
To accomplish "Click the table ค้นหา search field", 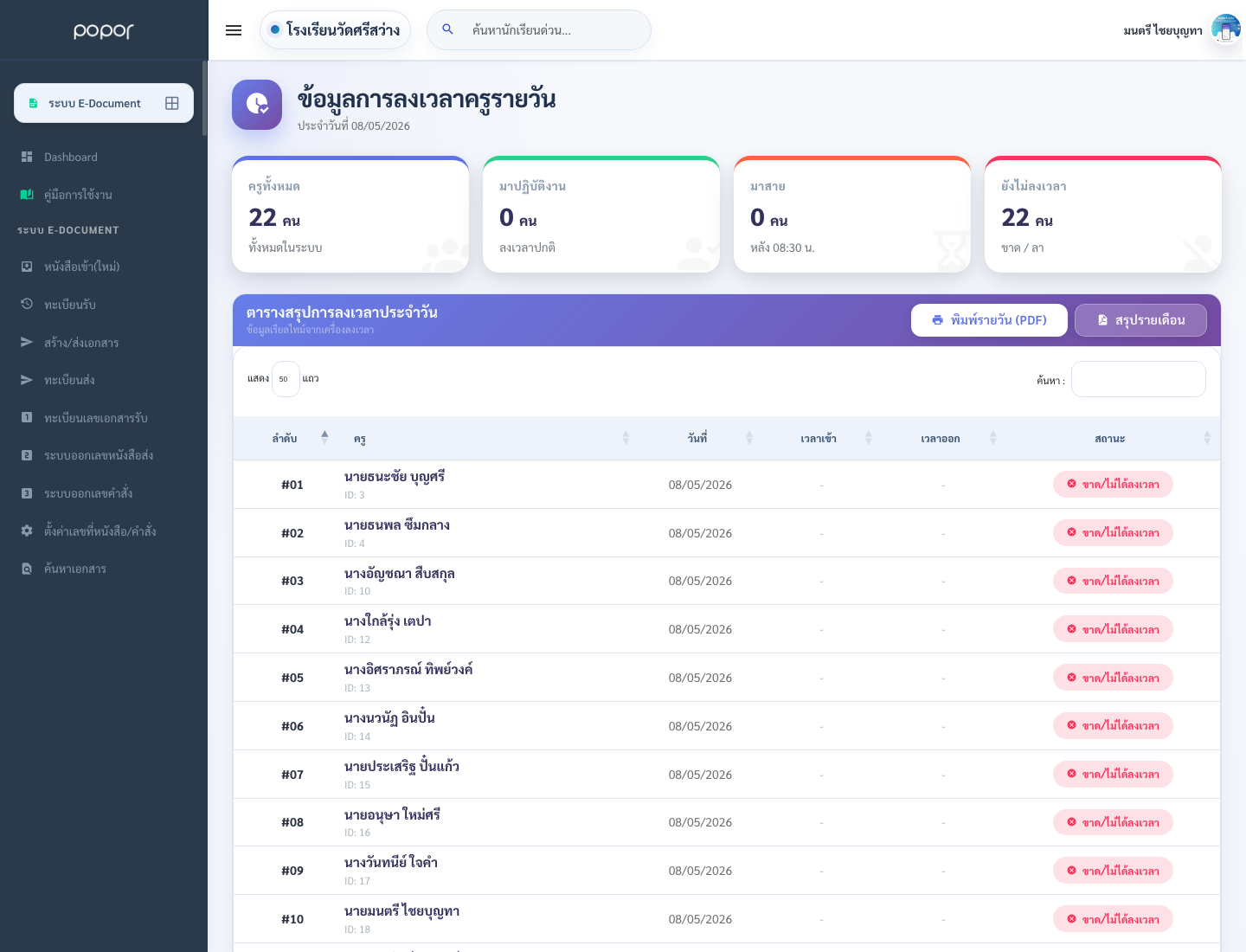I will 1139,379.
